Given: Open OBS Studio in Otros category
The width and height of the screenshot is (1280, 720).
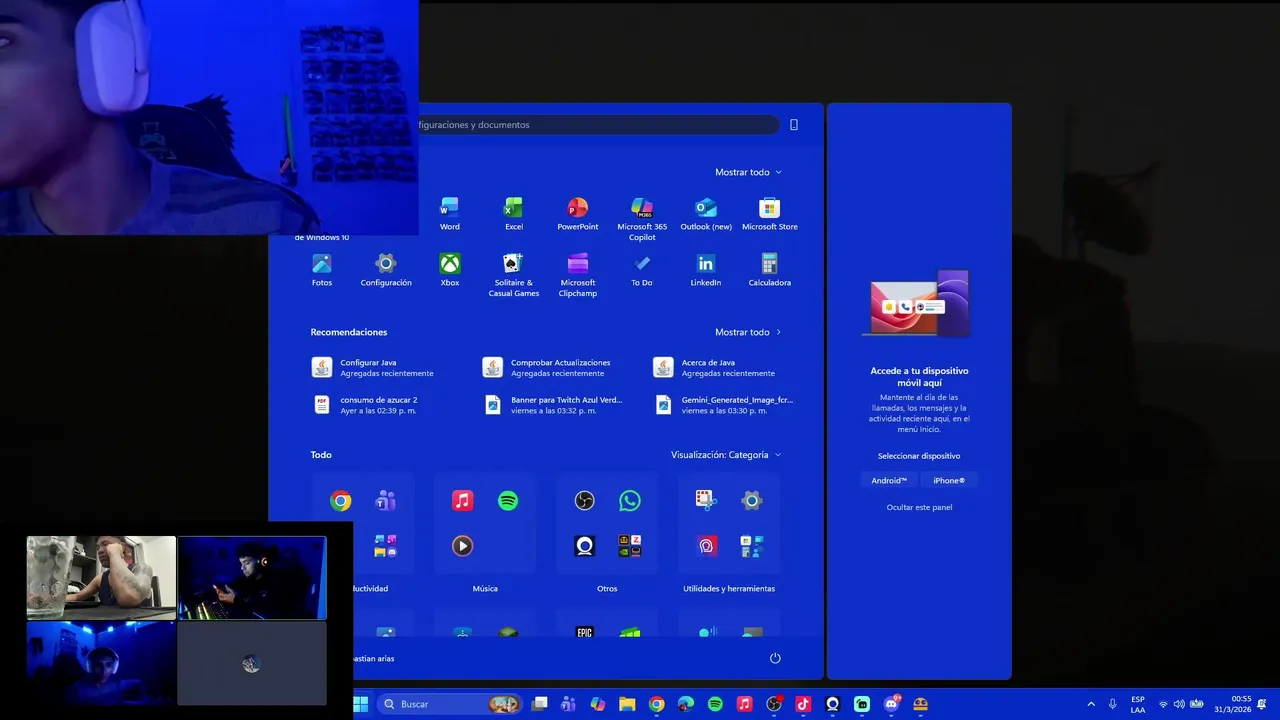Looking at the screenshot, I should tap(585, 501).
